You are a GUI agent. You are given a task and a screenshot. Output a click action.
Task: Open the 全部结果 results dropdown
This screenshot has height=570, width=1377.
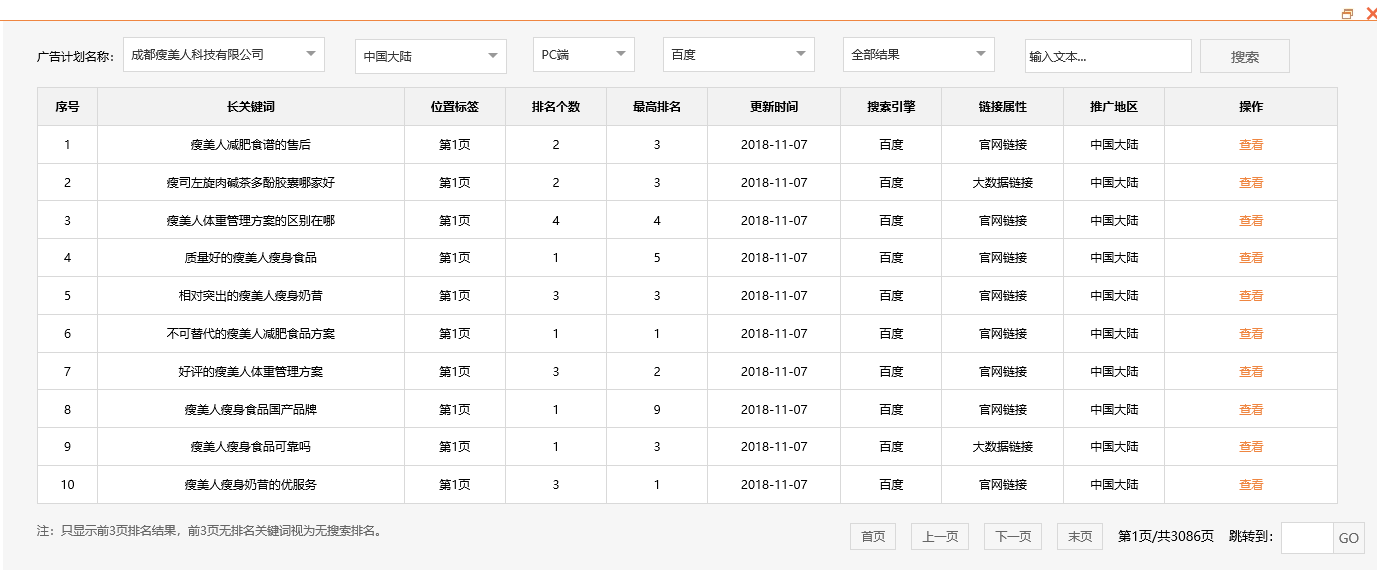(x=919, y=55)
